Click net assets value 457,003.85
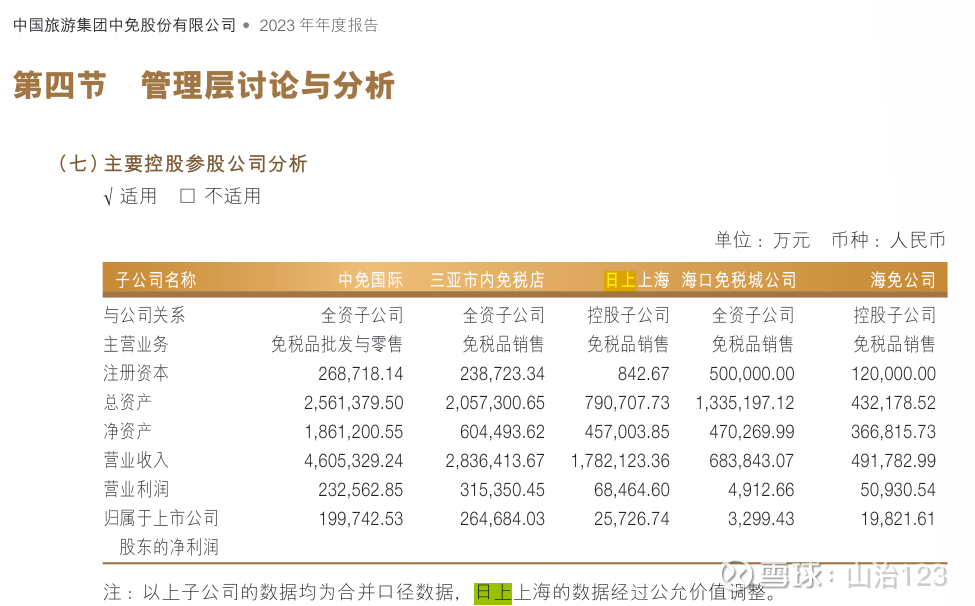The image size is (975, 606). click(627, 432)
